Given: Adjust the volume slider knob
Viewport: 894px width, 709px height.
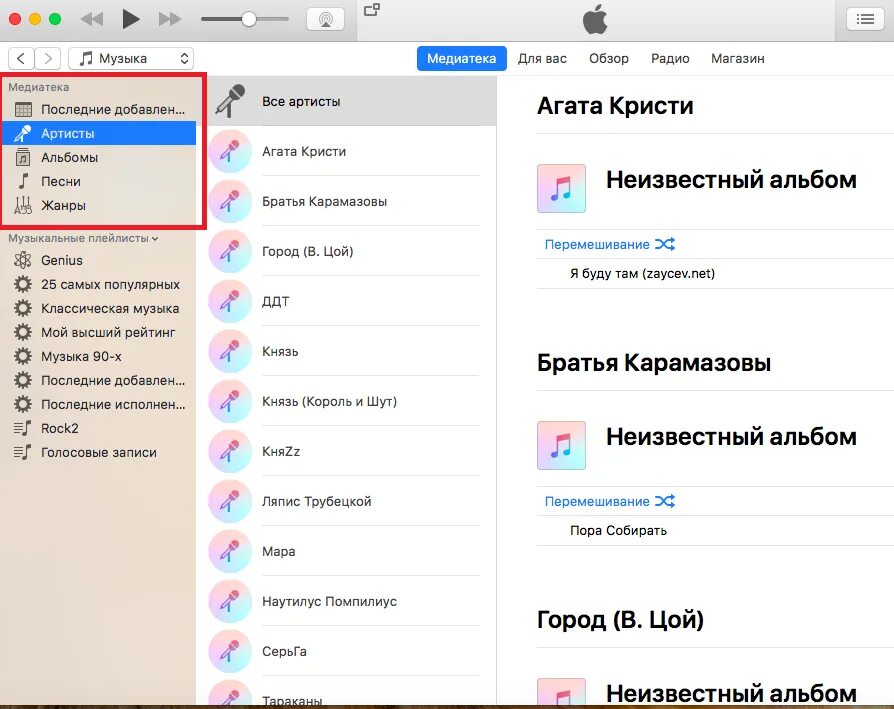Looking at the screenshot, I should [249, 19].
